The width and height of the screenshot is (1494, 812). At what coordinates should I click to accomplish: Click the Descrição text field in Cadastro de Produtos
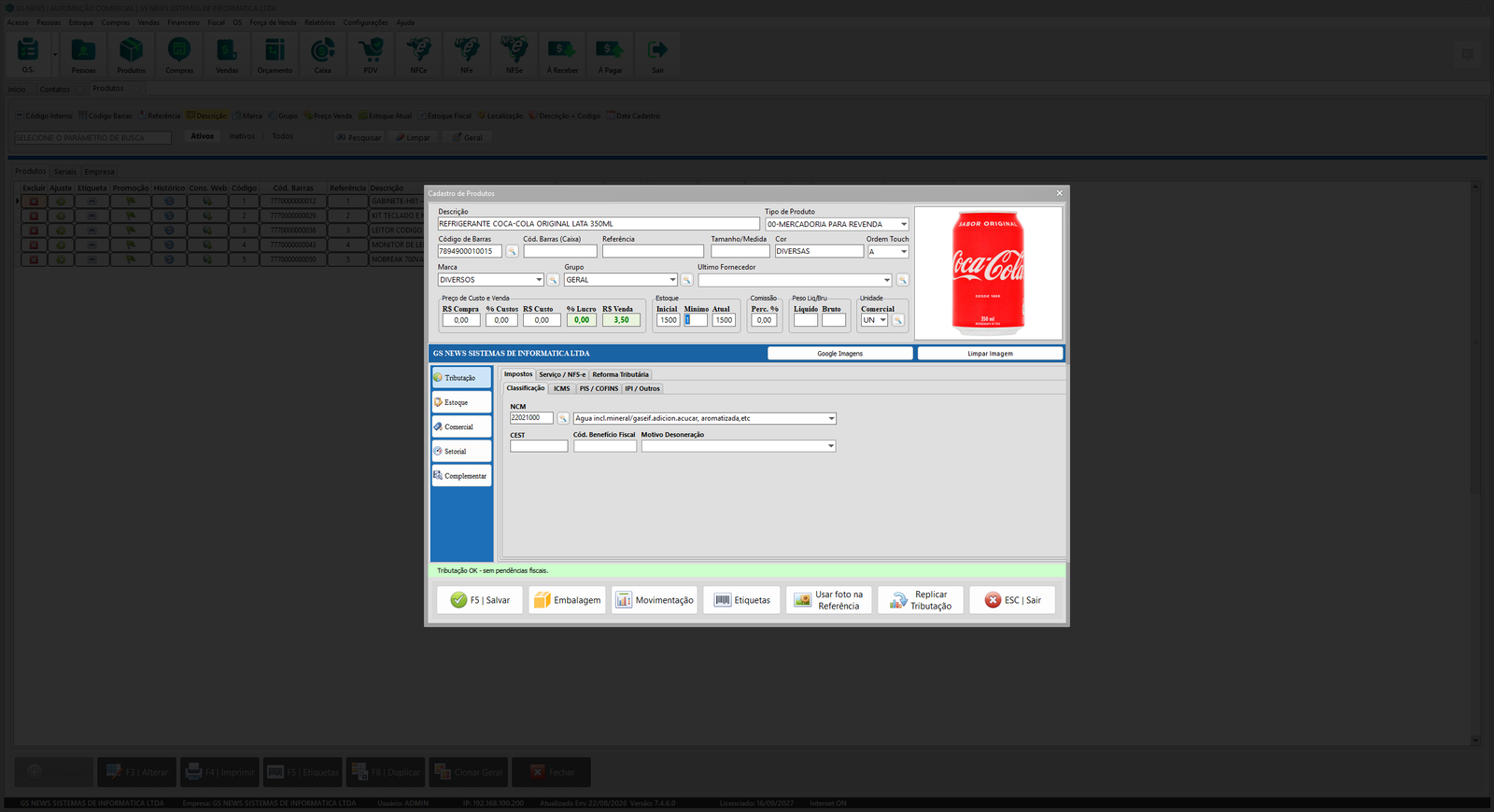(599, 224)
